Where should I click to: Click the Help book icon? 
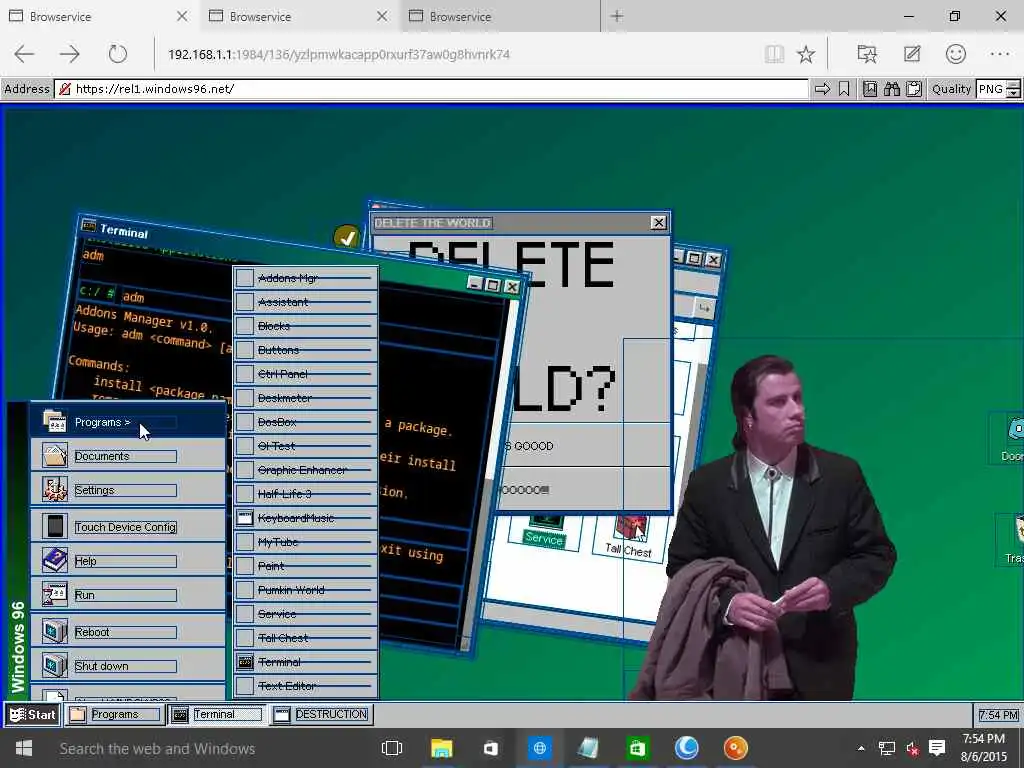[54, 560]
